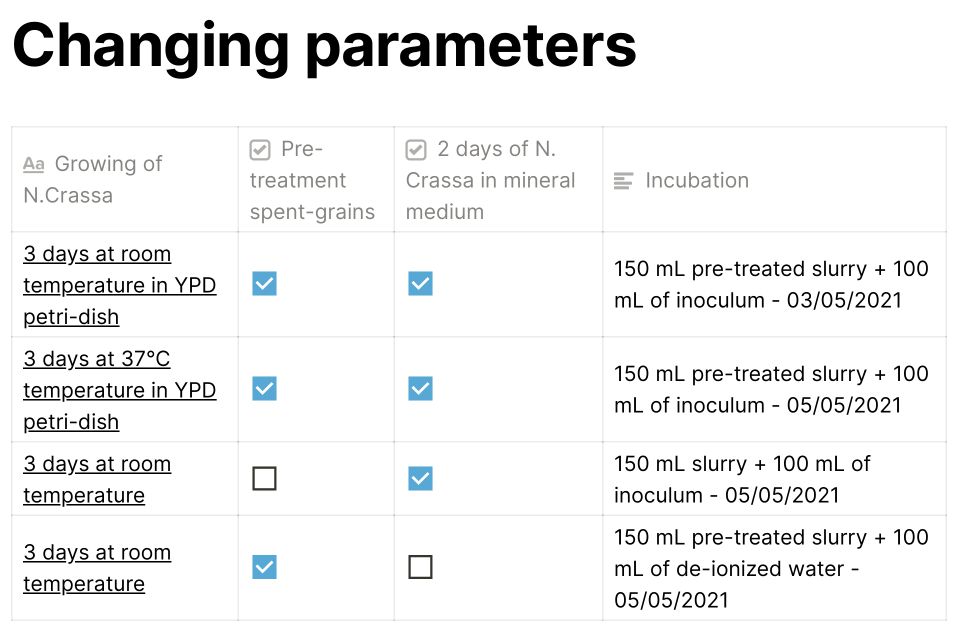Click the Incubation column header

click(x=696, y=181)
